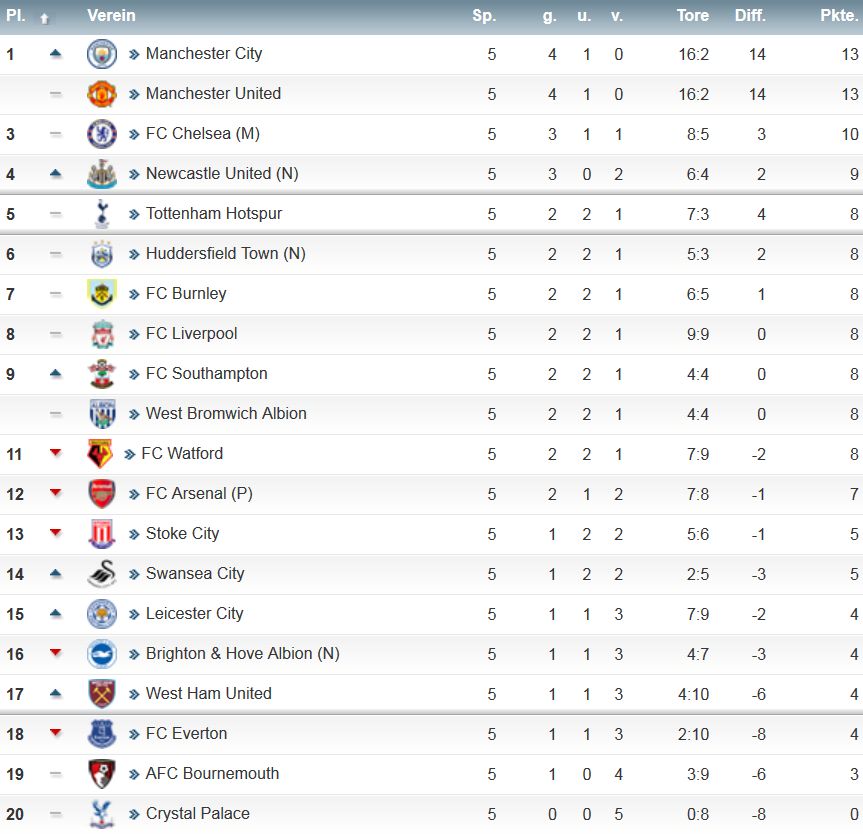Click the Manchester United club crest
The image size is (863, 834).
coord(102,94)
